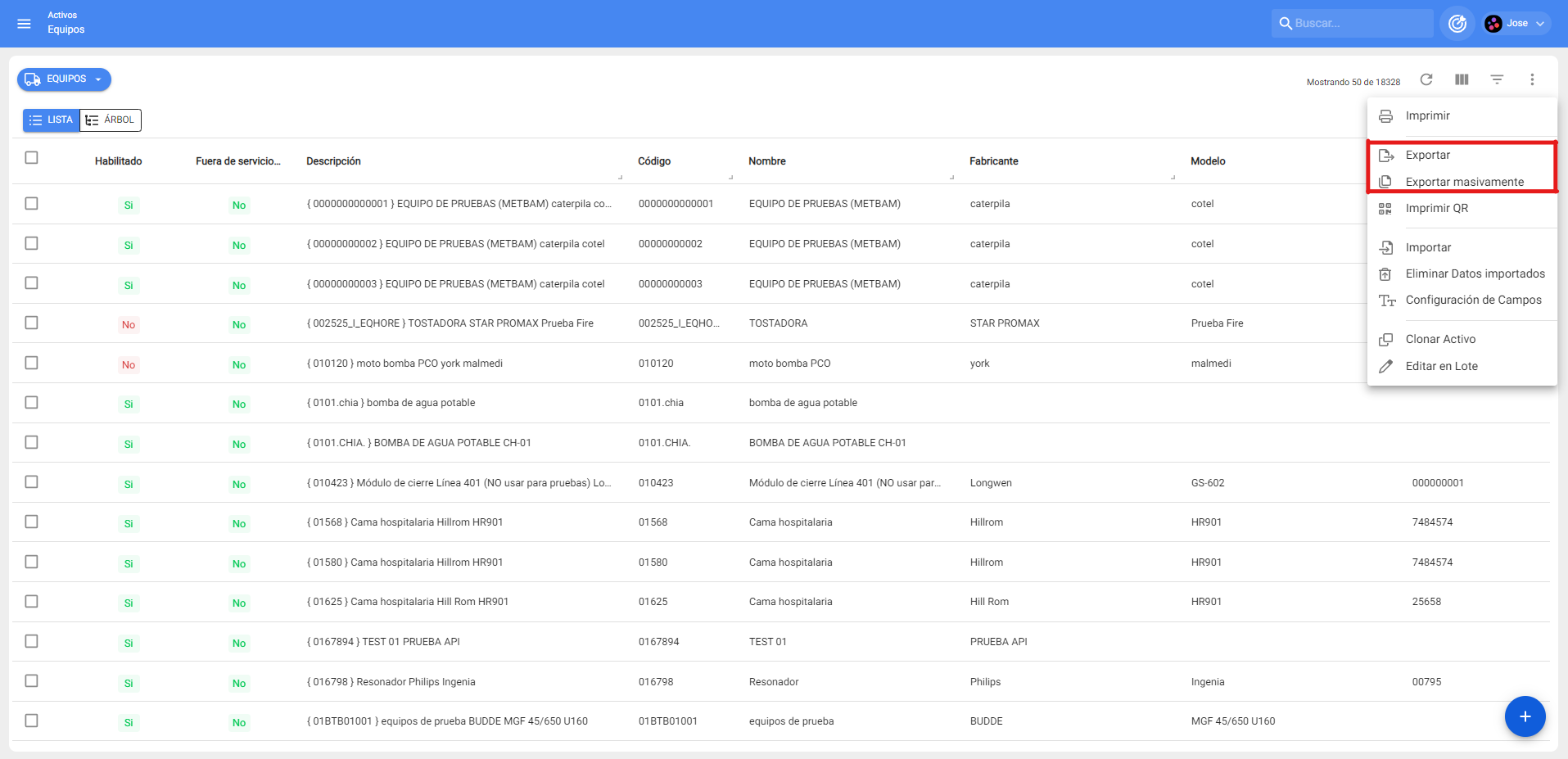Select Imprimir QR from the menu
Viewport: 1568px width, 759px height.
[x=1436, y=208]
